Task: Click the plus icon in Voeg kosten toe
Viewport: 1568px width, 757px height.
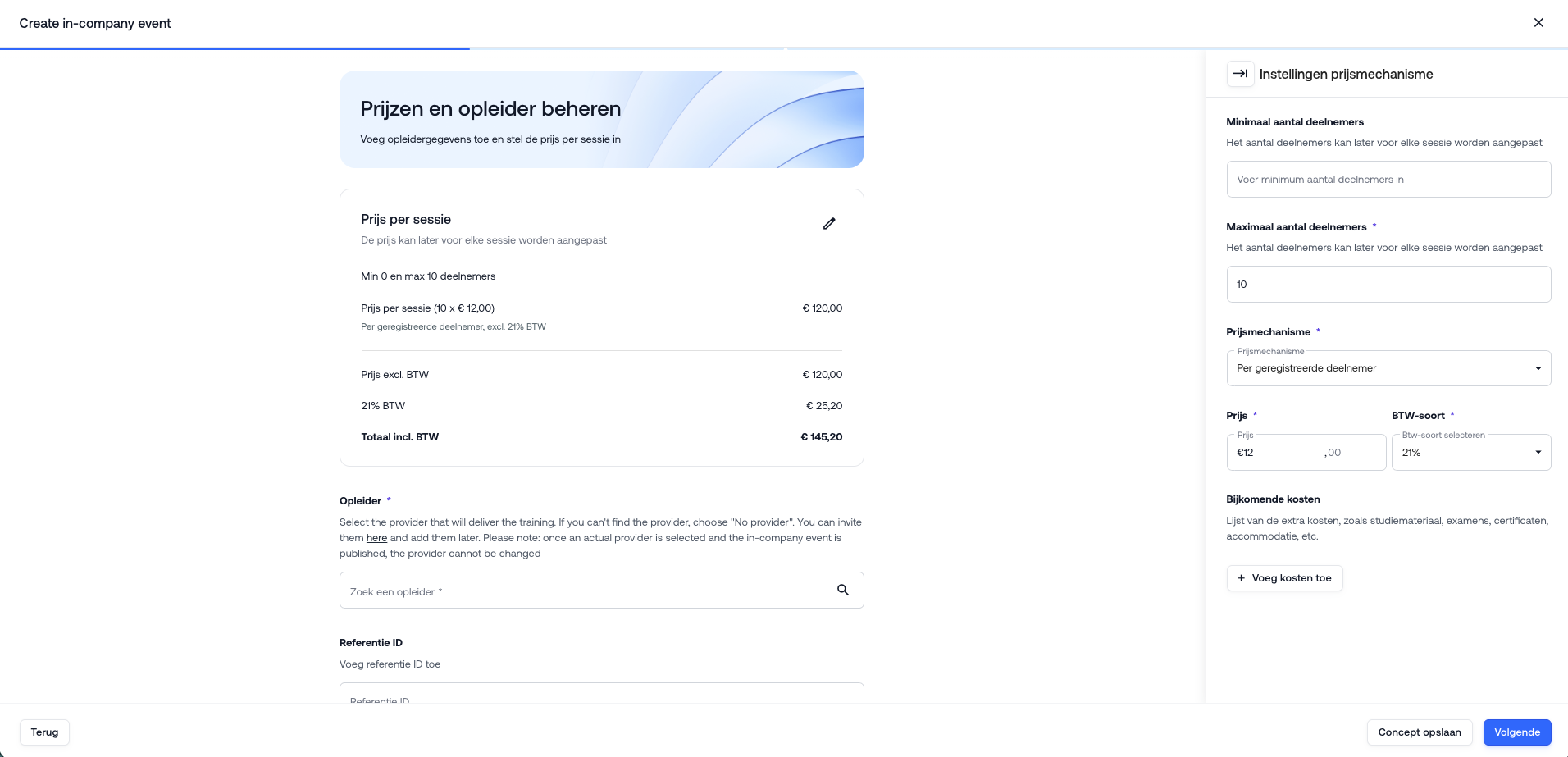Action: click(1241, 578)
